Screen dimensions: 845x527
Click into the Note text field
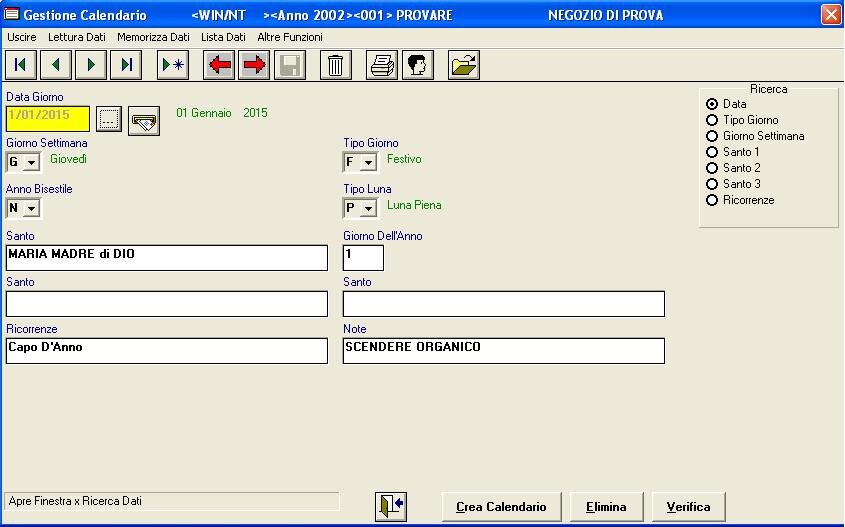[503, 350]
